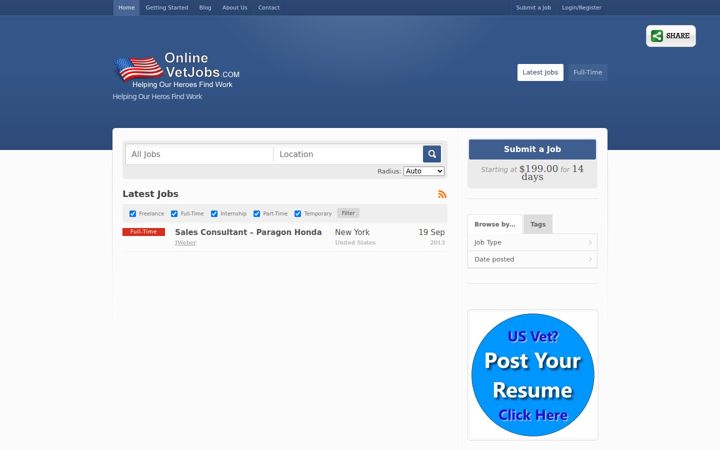Uncheck the Internship checkbox
Viewport: 720px width, 450px height.
[214, 214]
